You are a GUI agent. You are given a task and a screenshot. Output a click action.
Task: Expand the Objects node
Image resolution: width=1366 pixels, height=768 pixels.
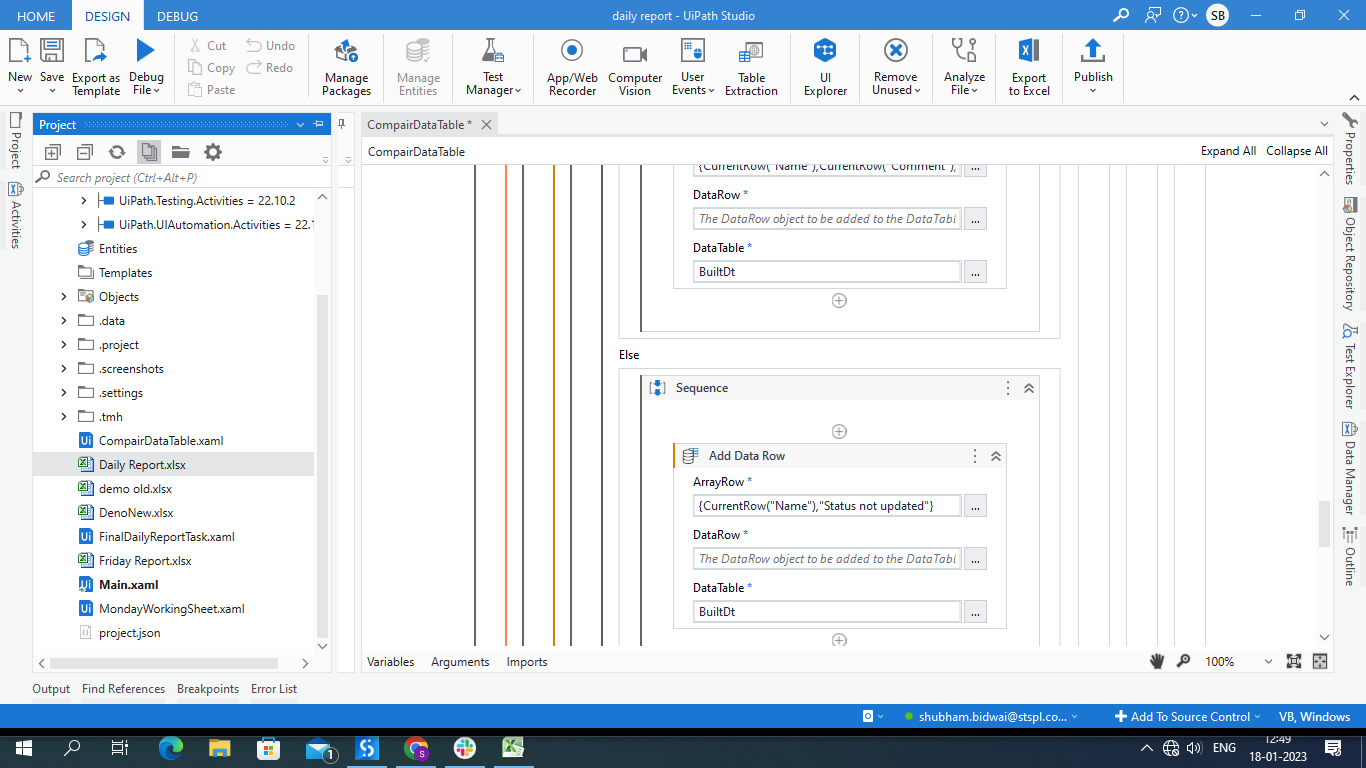point(64,297)
